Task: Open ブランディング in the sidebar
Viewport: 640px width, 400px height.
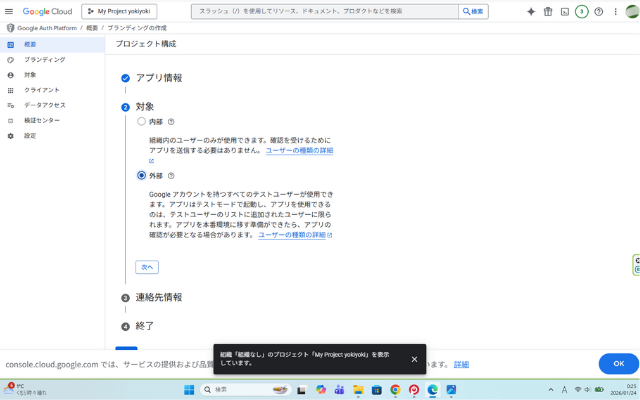Action: pos(44,60)
